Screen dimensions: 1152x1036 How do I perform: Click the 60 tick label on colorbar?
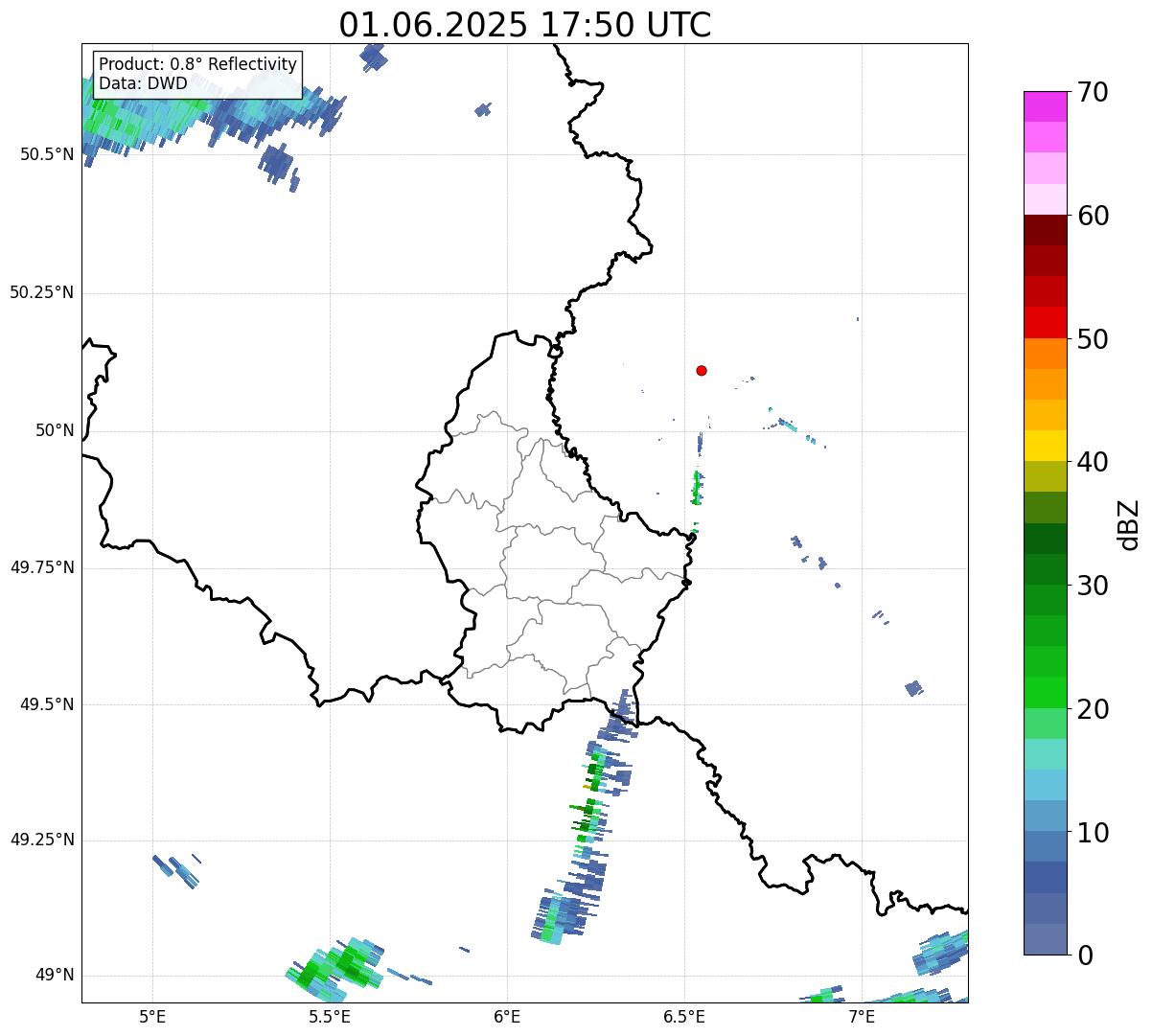point(1093,216)
